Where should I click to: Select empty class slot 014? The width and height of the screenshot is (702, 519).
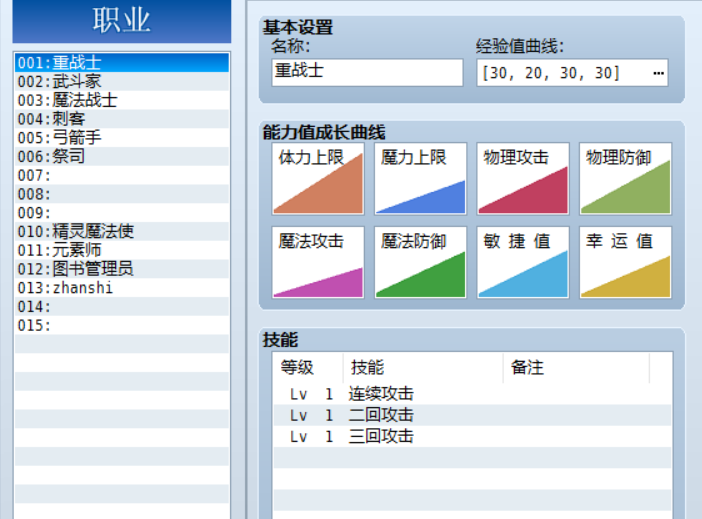coord(122,307)
